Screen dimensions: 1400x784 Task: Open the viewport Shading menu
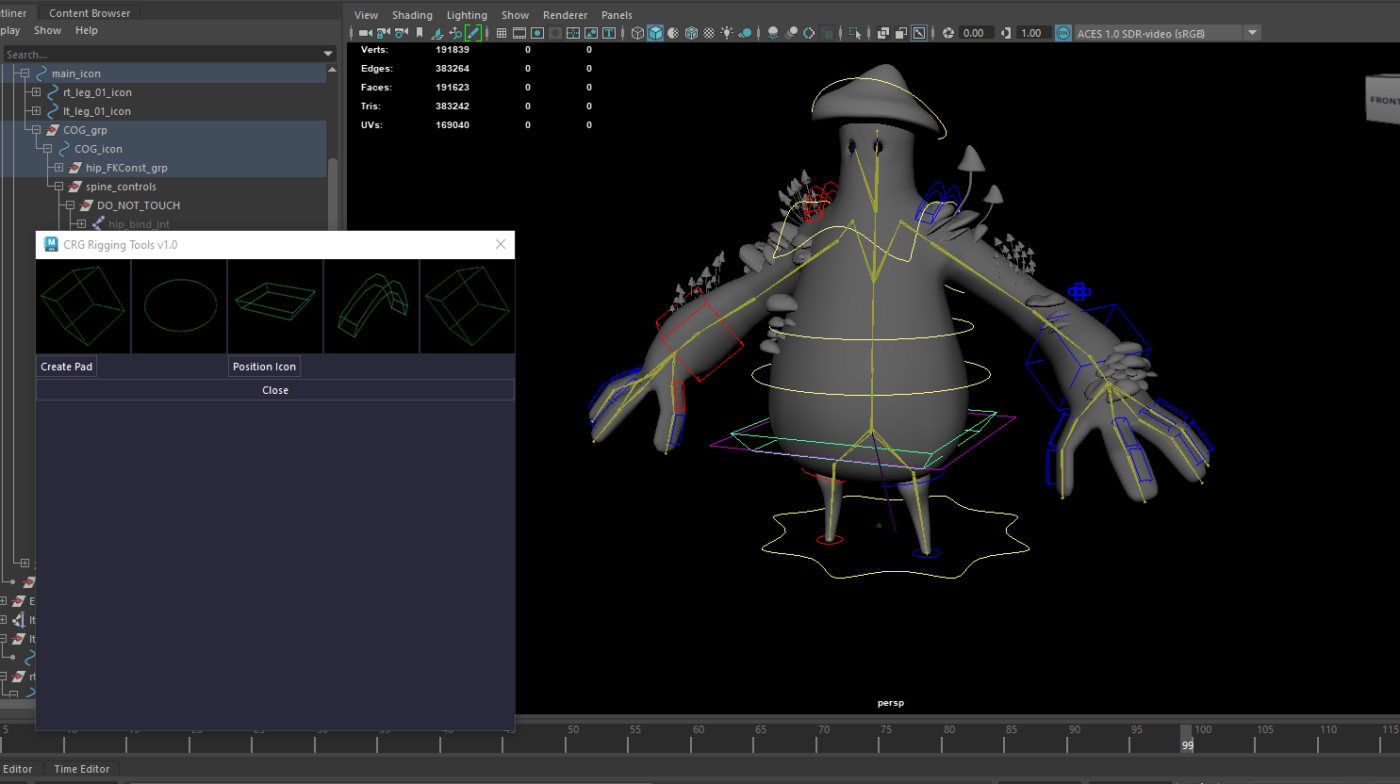click(x=412, y=15)
